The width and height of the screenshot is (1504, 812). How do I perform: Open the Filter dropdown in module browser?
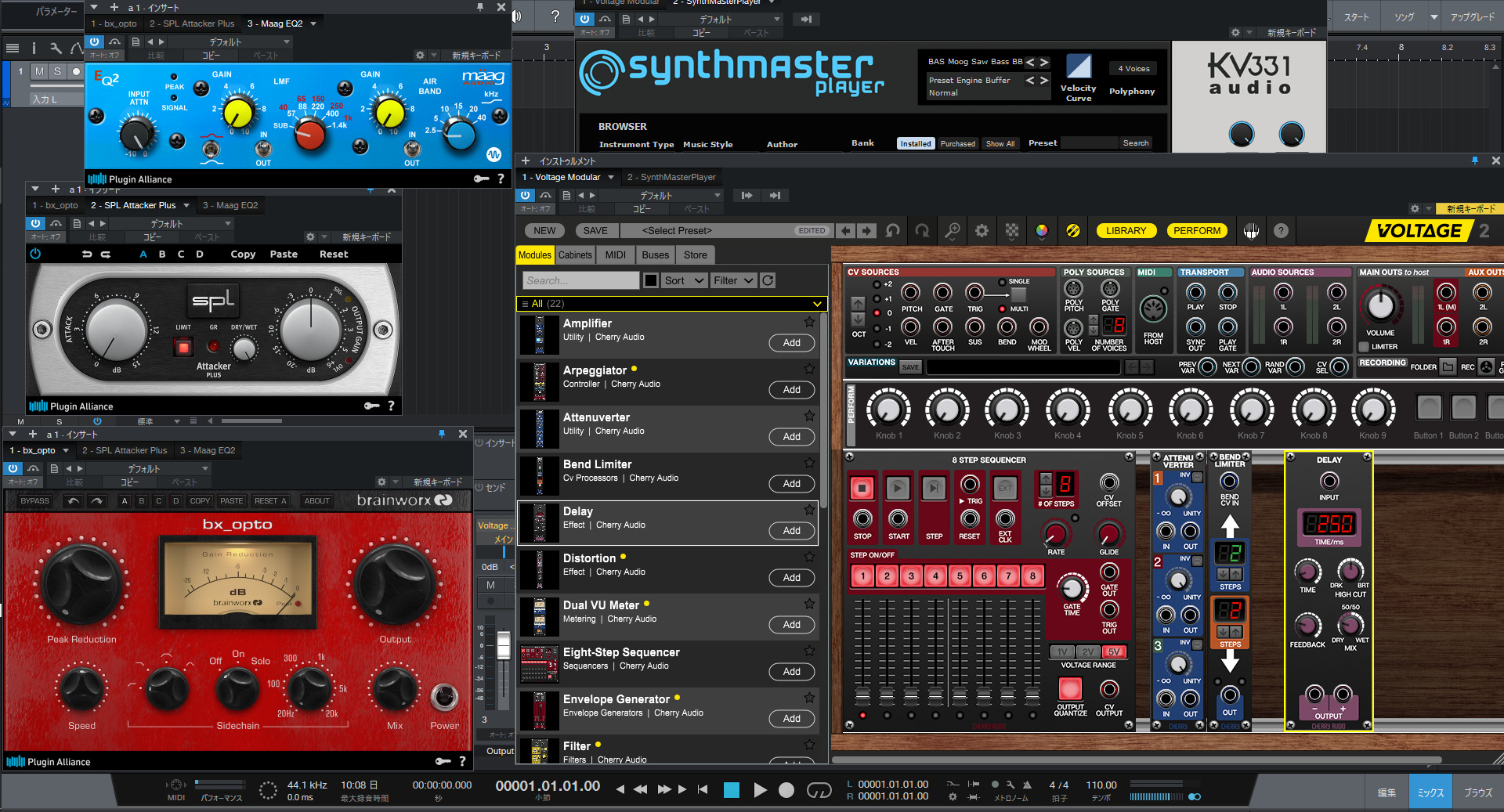733,280
